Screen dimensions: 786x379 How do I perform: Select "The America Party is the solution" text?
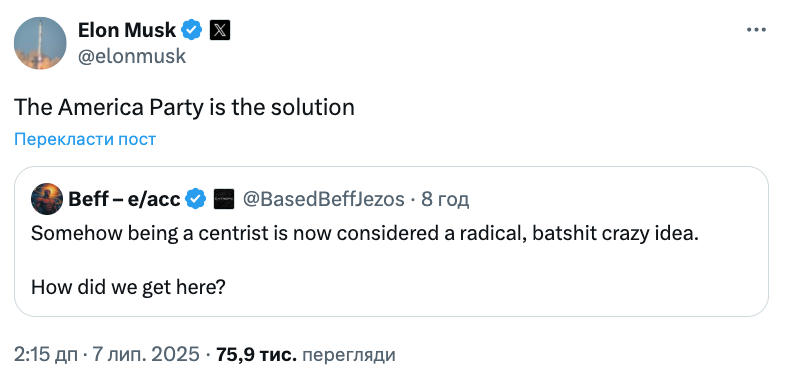tap(184, 107)
